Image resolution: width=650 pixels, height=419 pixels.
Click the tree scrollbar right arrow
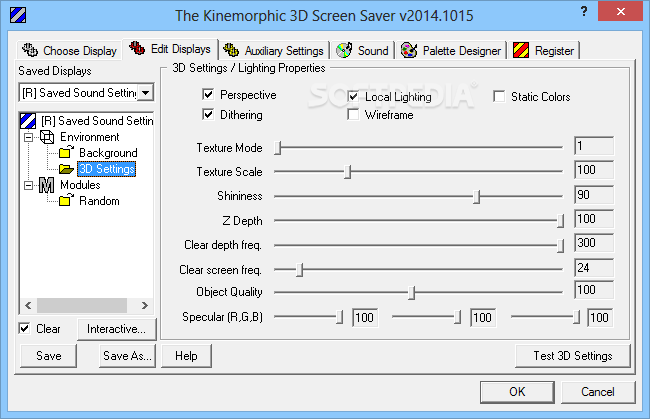[x=144, y=305]
